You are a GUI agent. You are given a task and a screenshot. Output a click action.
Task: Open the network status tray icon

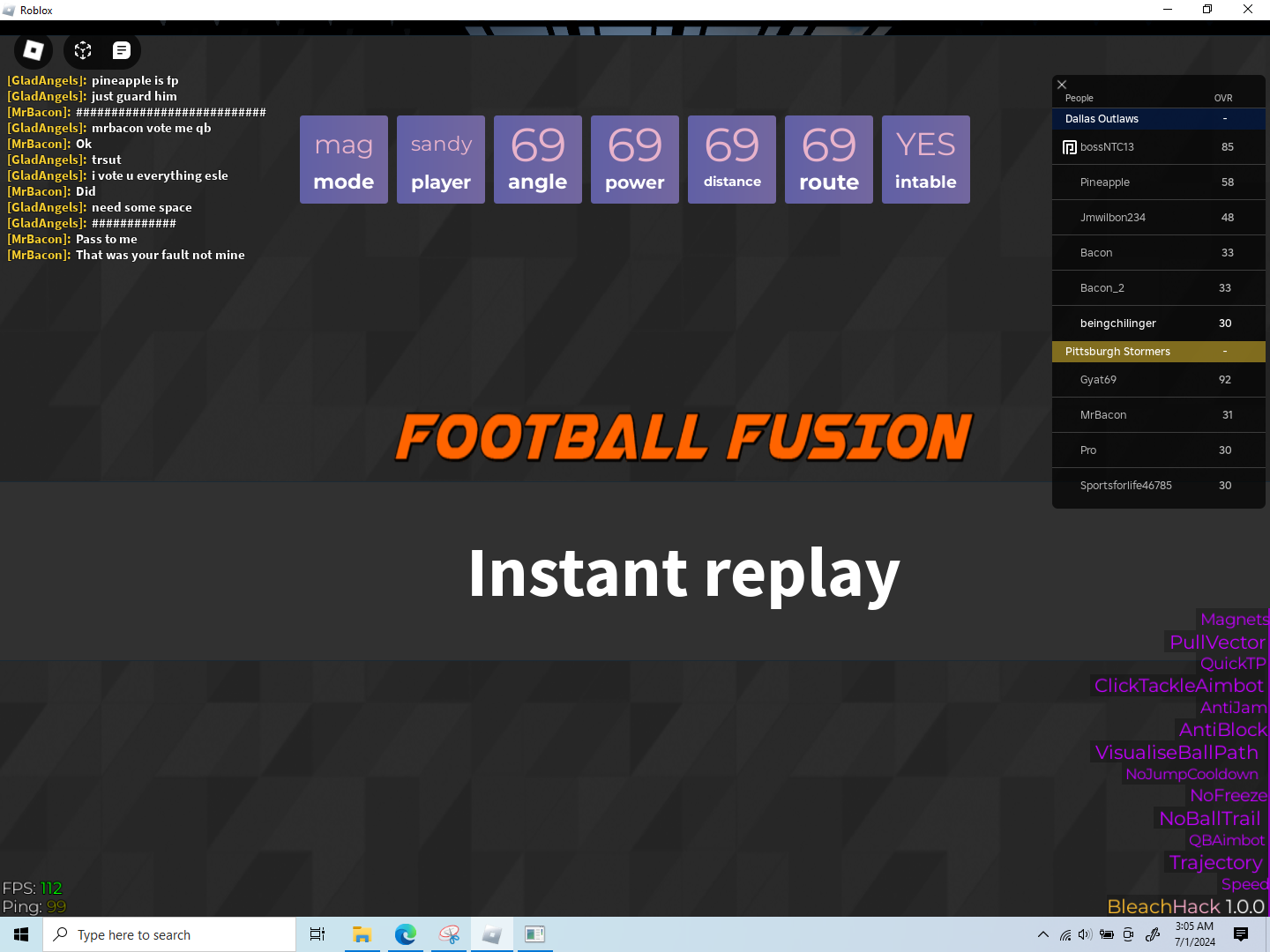[1065, 934]
